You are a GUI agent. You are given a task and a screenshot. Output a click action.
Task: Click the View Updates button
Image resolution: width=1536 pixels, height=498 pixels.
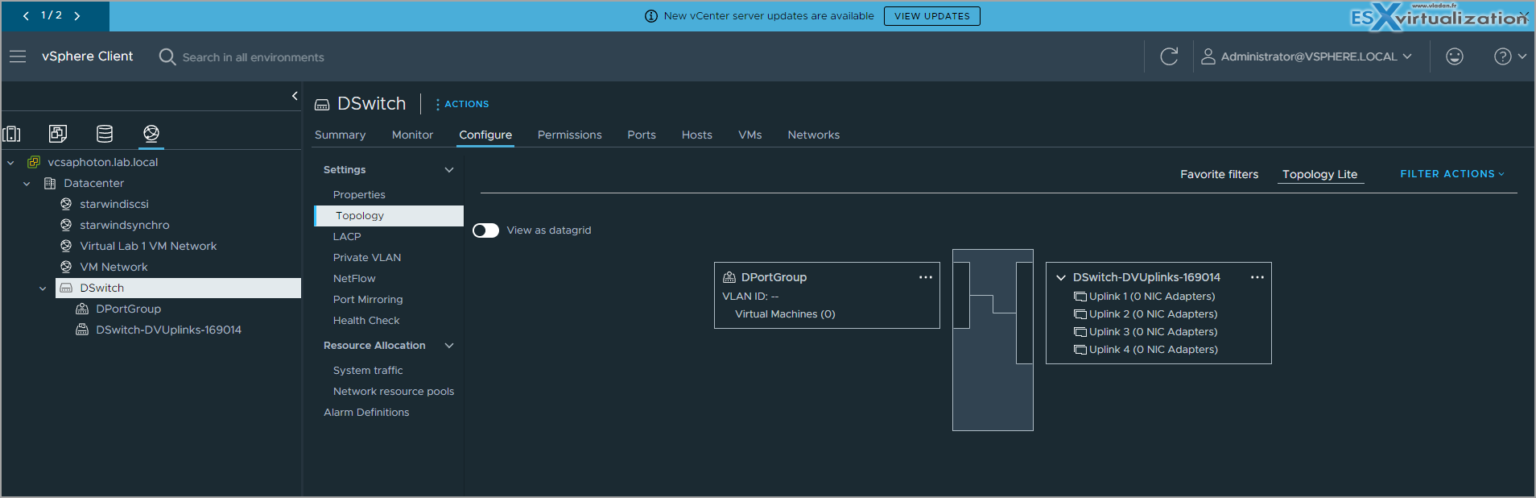point(931,16)
